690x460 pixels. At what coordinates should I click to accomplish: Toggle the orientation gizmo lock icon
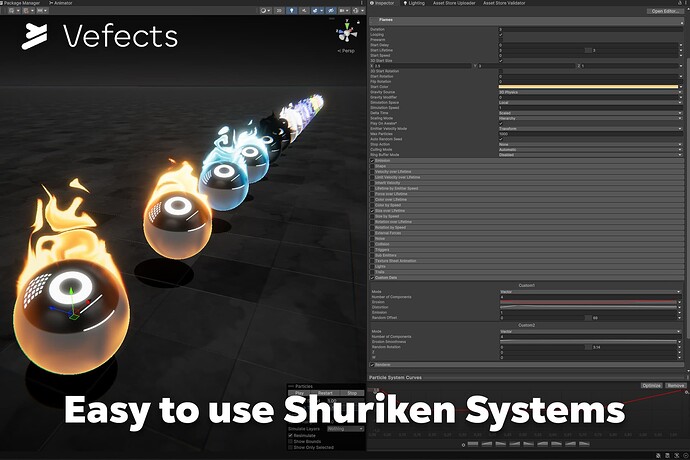pyautogui.click(x=358, y=22)
